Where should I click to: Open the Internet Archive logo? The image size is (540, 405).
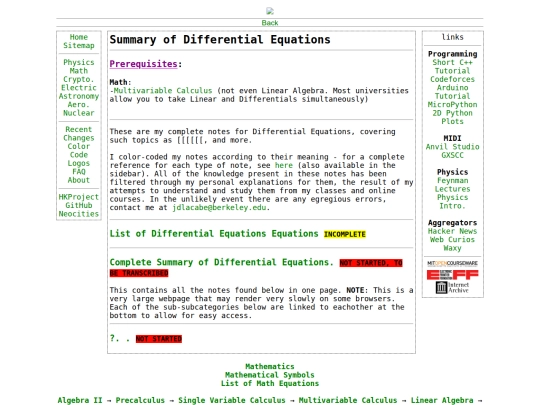tap(452, 288)
